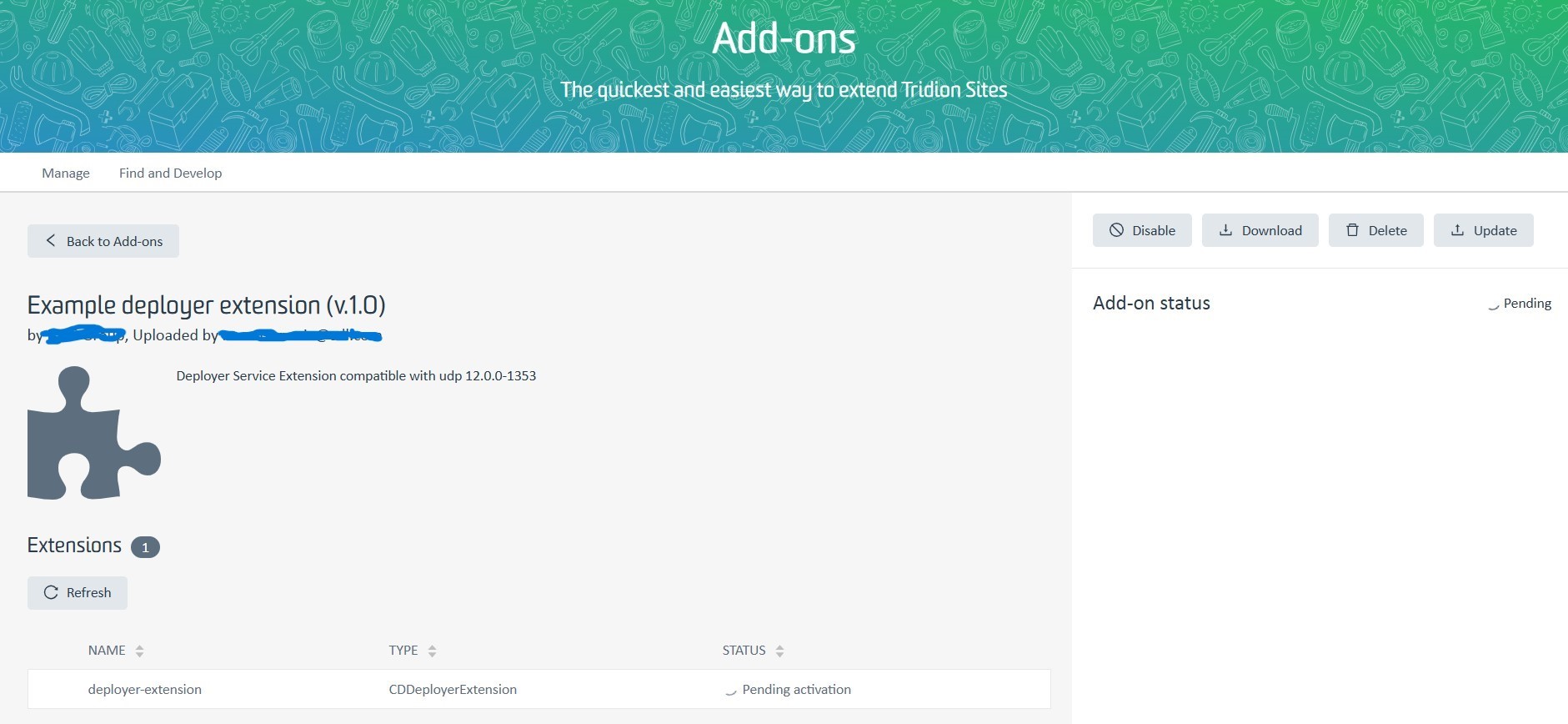Click the Extensions count badge
The height and width of the screenshot is (724, 1568).
145,547
